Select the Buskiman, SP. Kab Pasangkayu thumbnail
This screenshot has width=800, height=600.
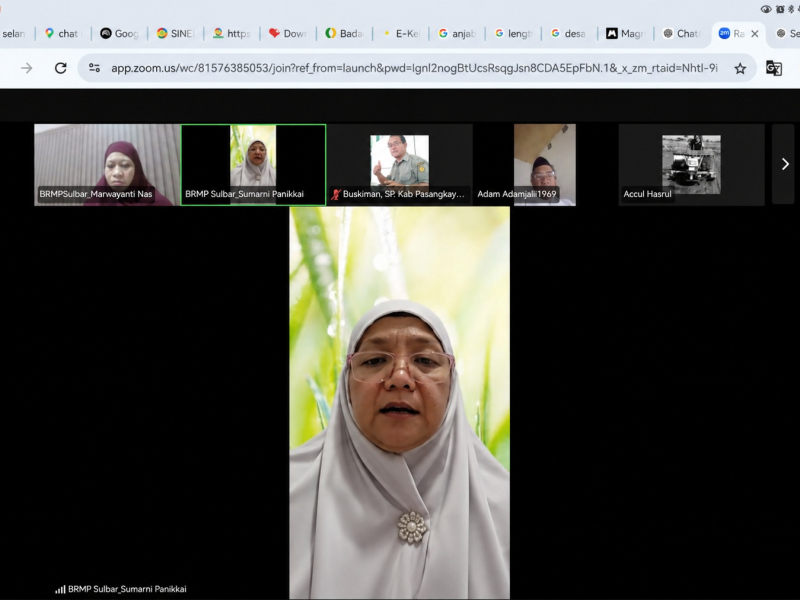coord(399,165)
